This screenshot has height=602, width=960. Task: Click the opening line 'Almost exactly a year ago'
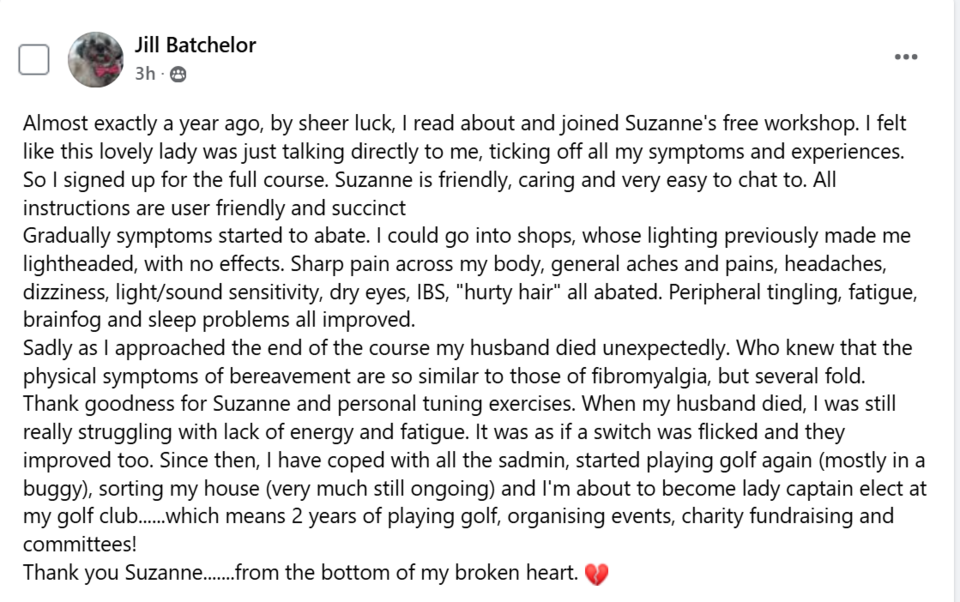tap(128, 125)
